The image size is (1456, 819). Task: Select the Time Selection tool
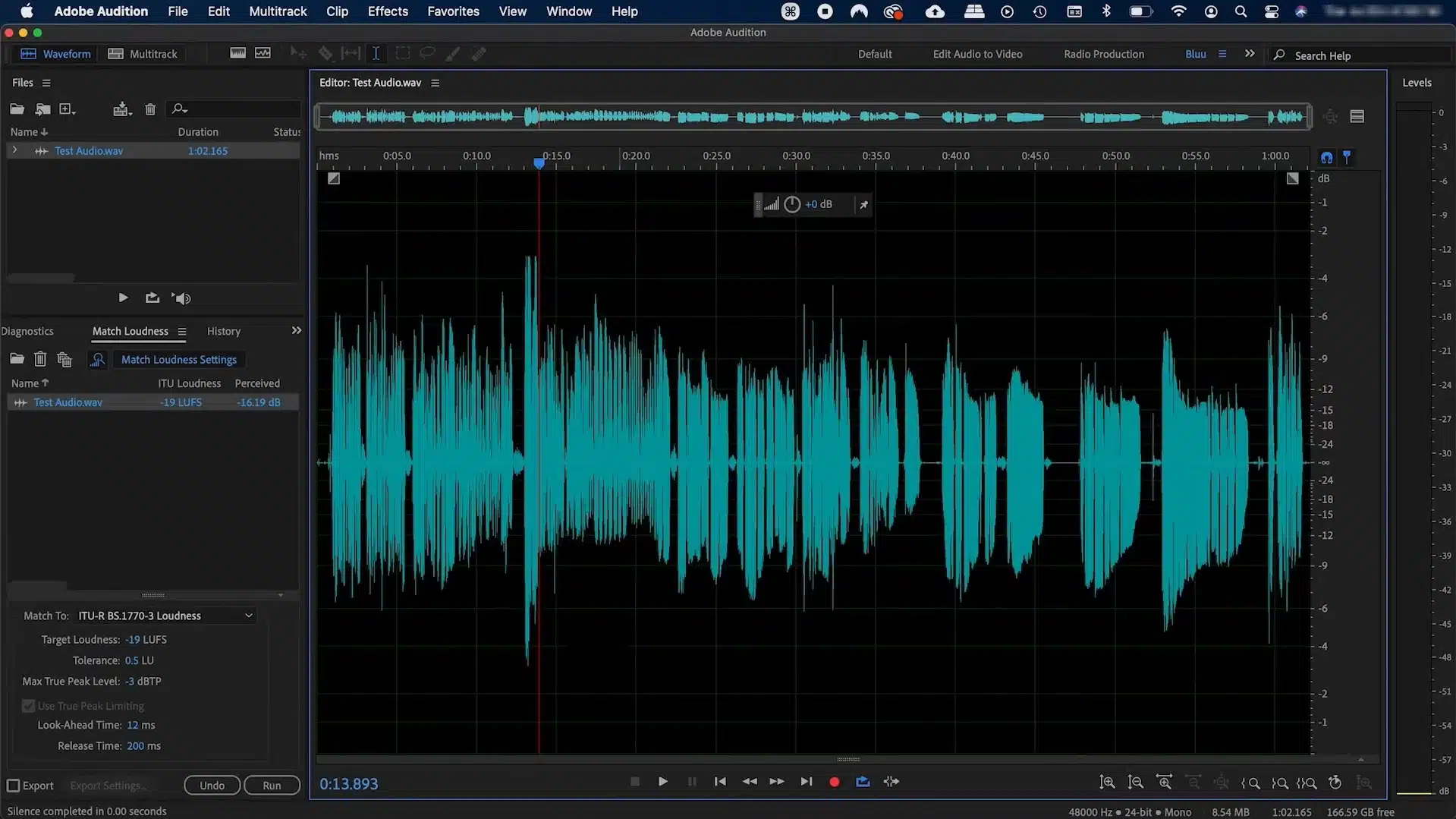376,53
